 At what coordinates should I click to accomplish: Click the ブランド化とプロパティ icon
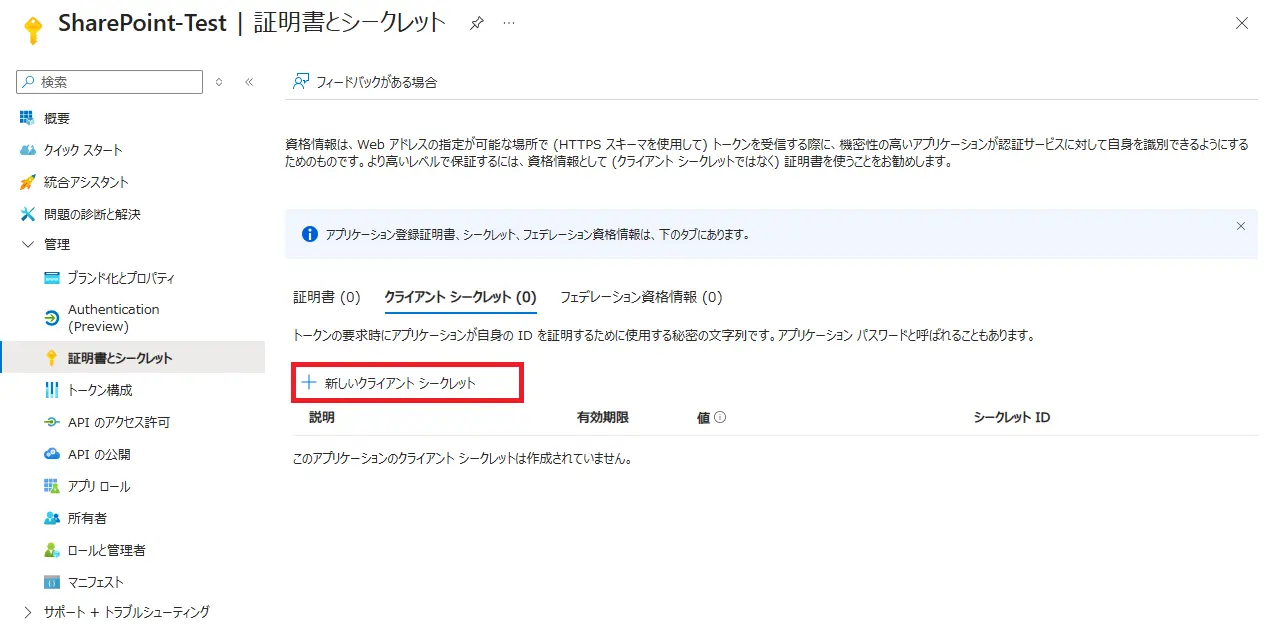[52, 277]
